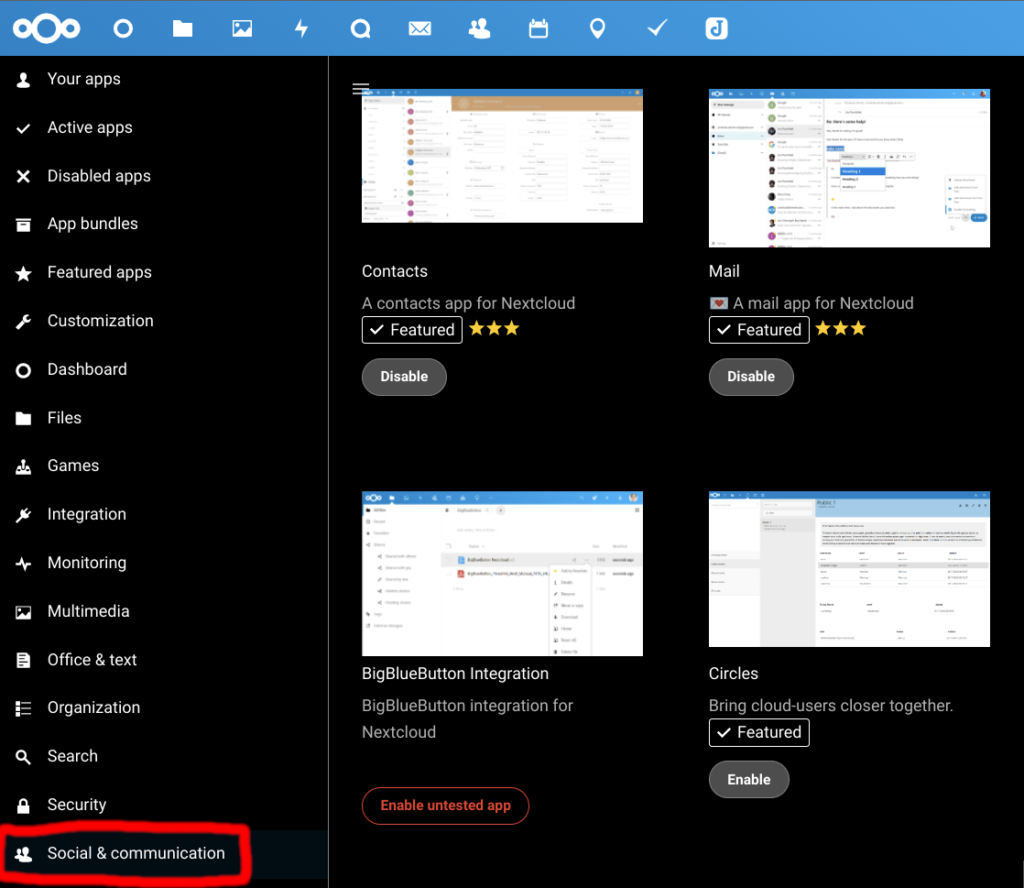
Task: Open the BigBlueButton Integration screenshot preview
Action: pos(502,574)
